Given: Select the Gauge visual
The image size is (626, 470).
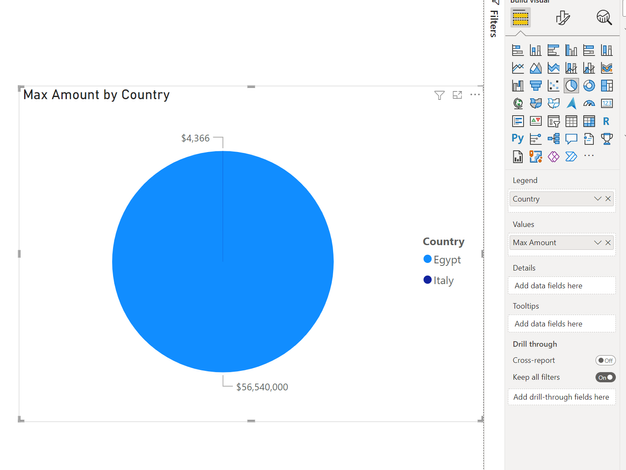Looking at the screenshot, I should [589, 103].
